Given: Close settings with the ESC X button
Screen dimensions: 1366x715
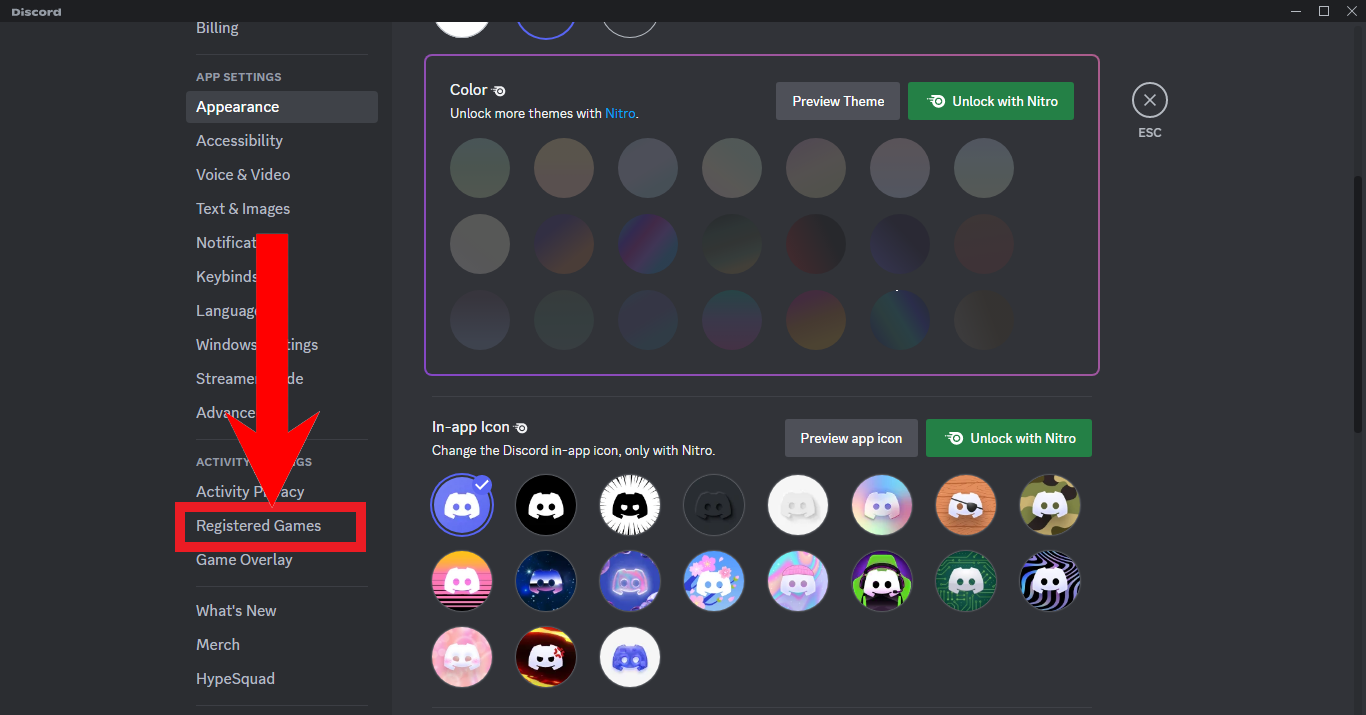Looking at the screenshot, I should pos(1150,100).
